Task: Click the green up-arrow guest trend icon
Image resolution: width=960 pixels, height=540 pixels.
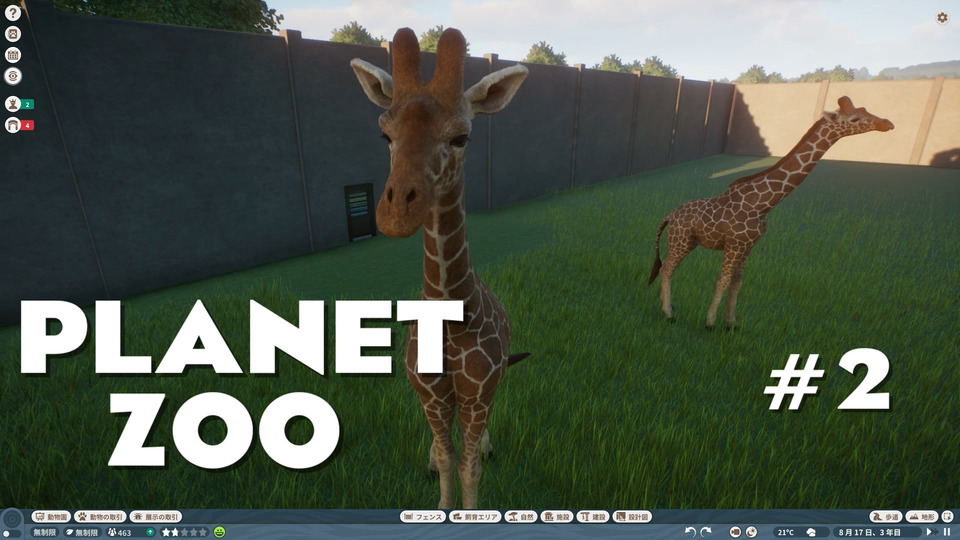Action: click(x=150, y=533)
